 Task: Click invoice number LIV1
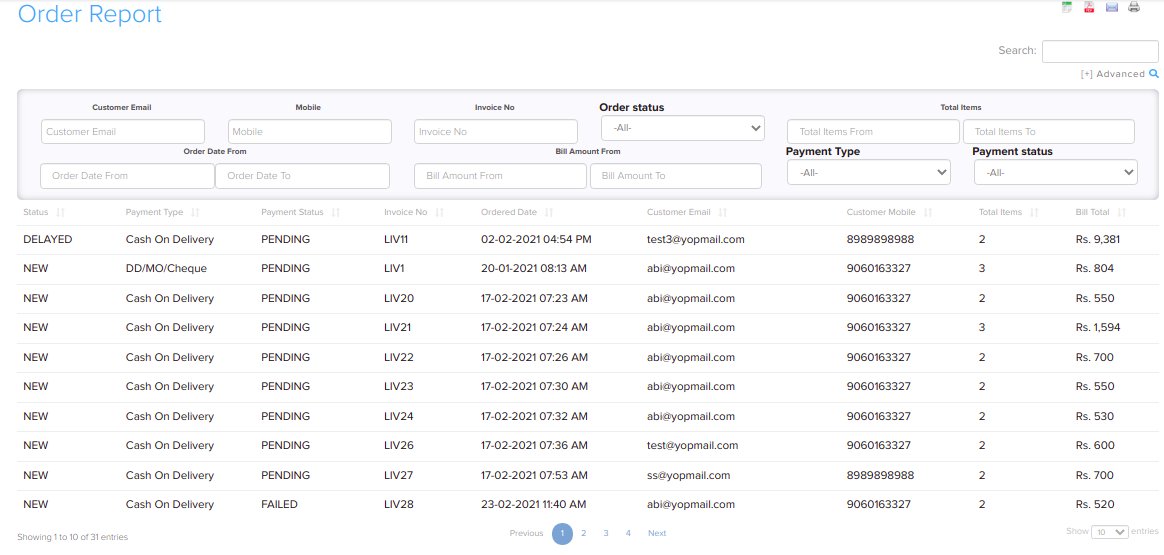click(394, 269)
